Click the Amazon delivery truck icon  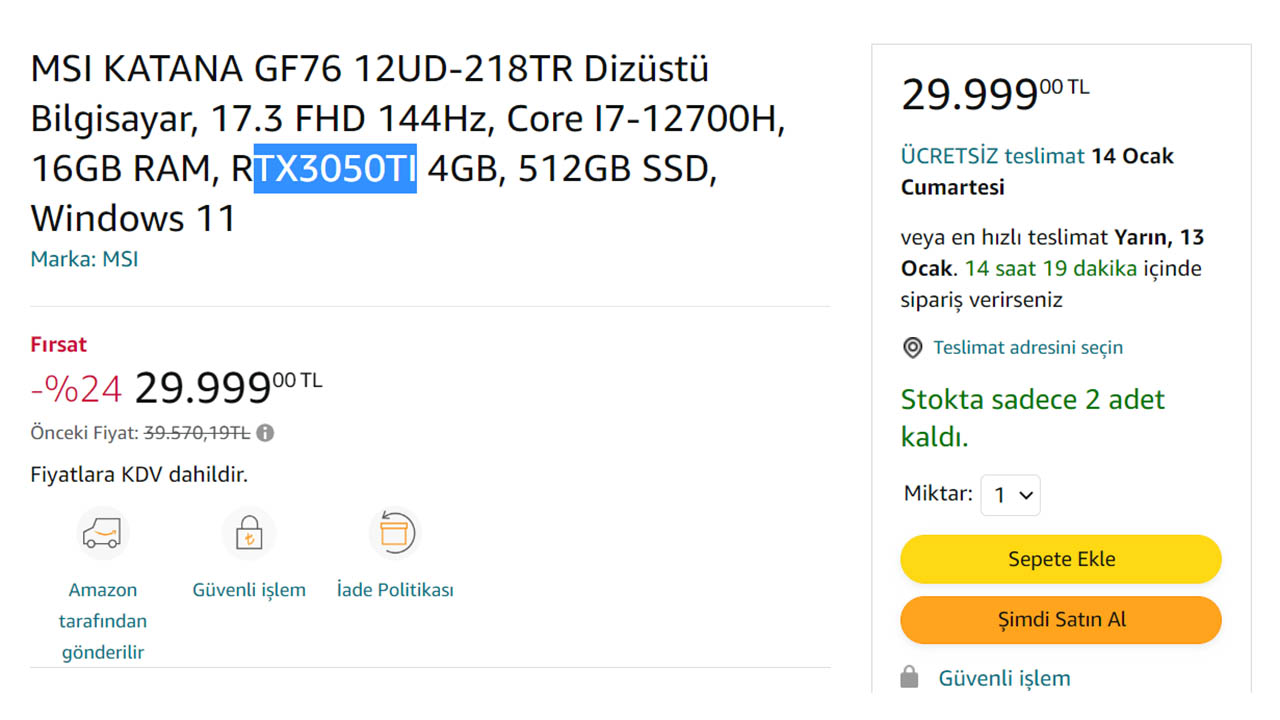tap(103, 533)
